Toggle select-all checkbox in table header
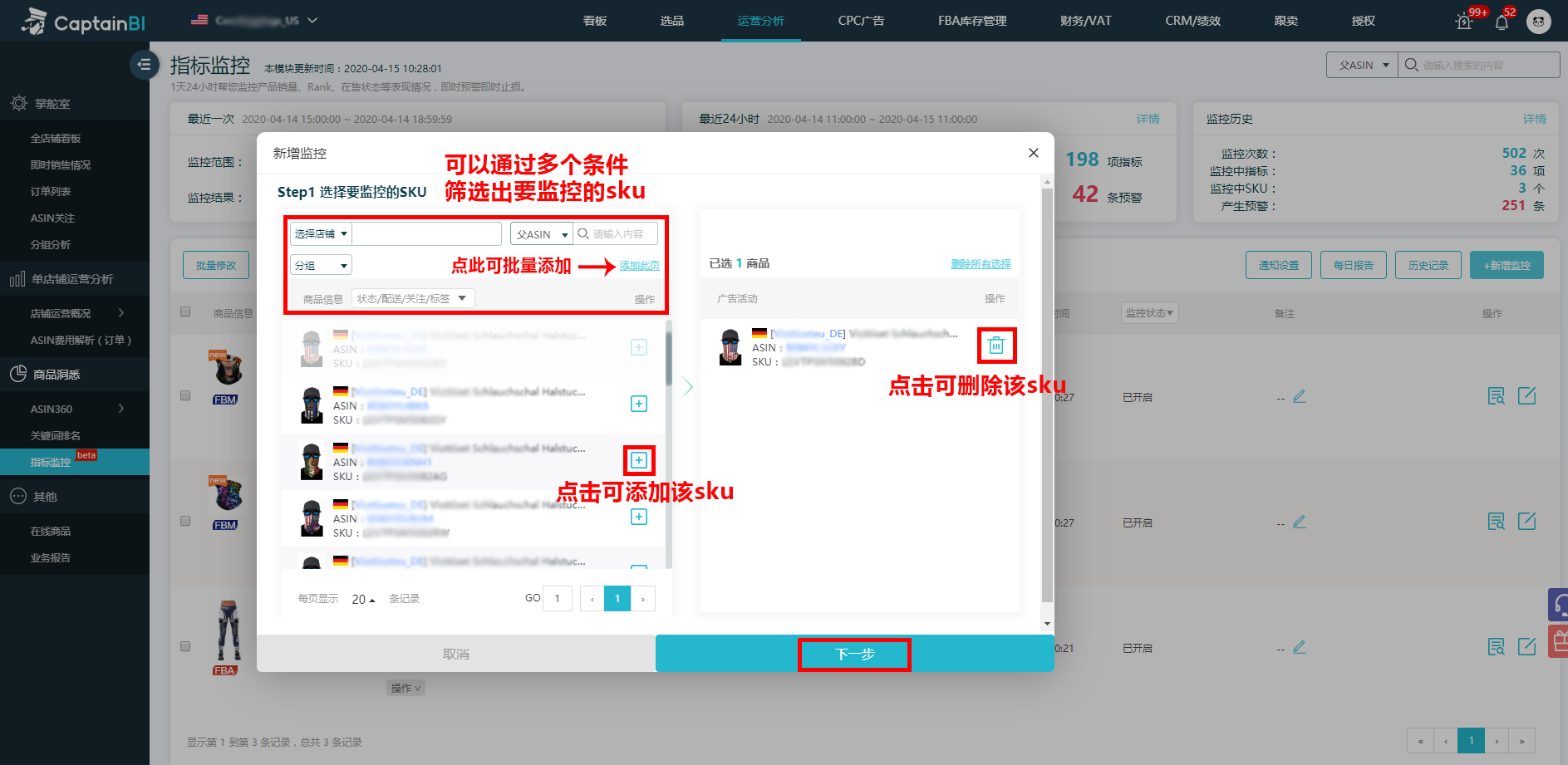The width and height of the screenshot is (1568, 765). (x=185, y=312)
